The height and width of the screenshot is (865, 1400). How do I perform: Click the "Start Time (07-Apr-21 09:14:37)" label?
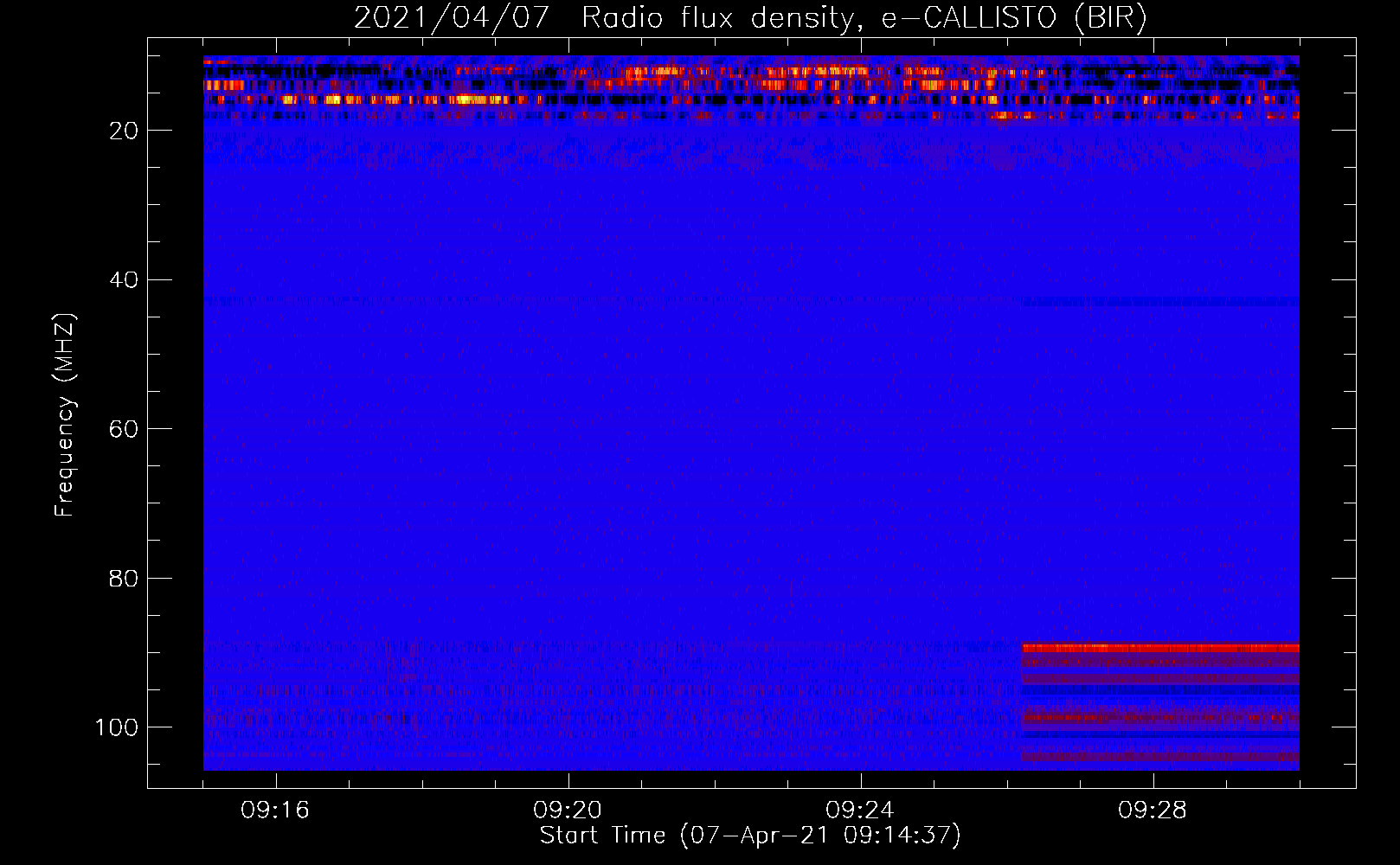click(x=750, y=836)
